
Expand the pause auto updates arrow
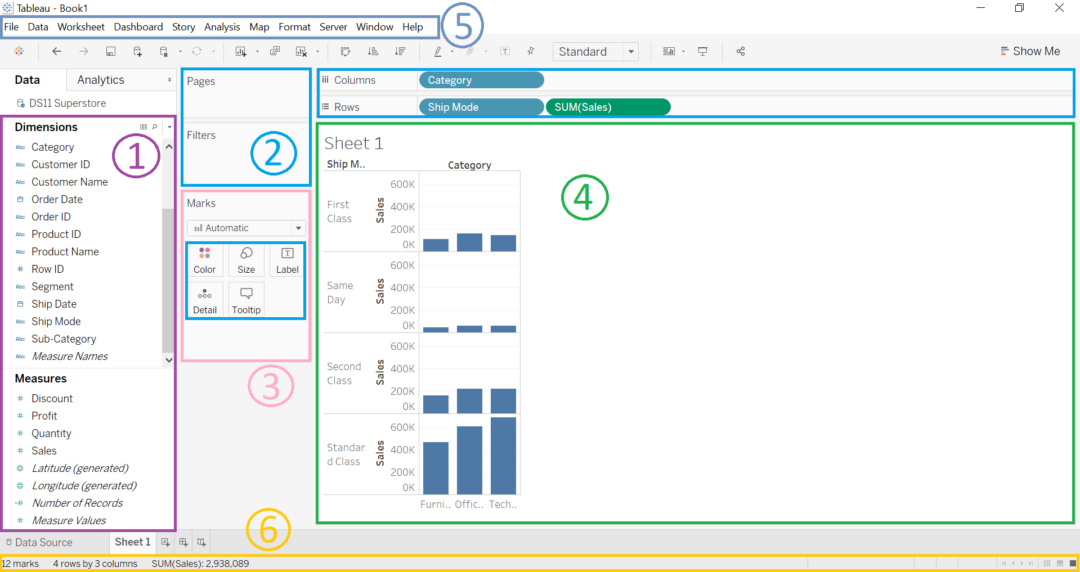[x=180, y=51]
